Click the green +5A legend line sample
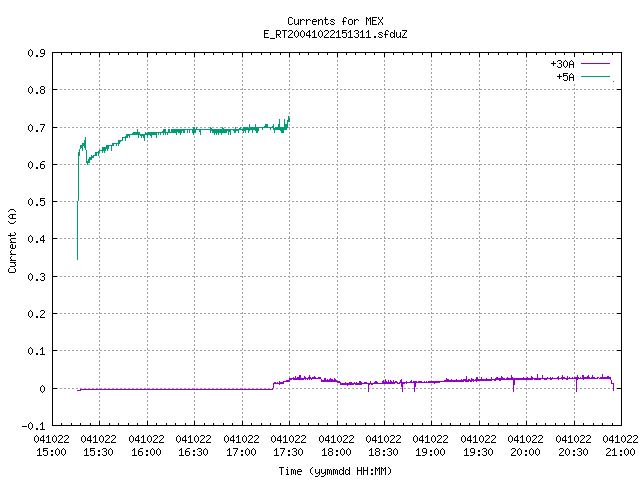The height and width of the screenshot is (480, 640). pyautogui.click(x=595, y=76)
